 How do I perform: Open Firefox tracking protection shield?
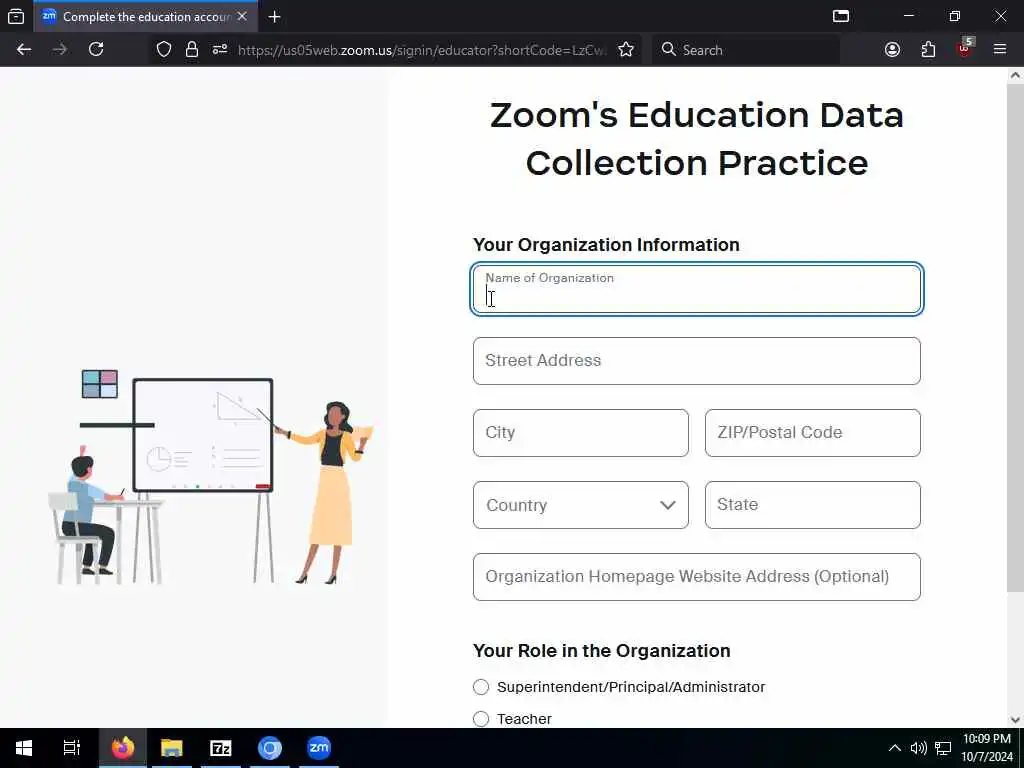click(x=164, y=50)
